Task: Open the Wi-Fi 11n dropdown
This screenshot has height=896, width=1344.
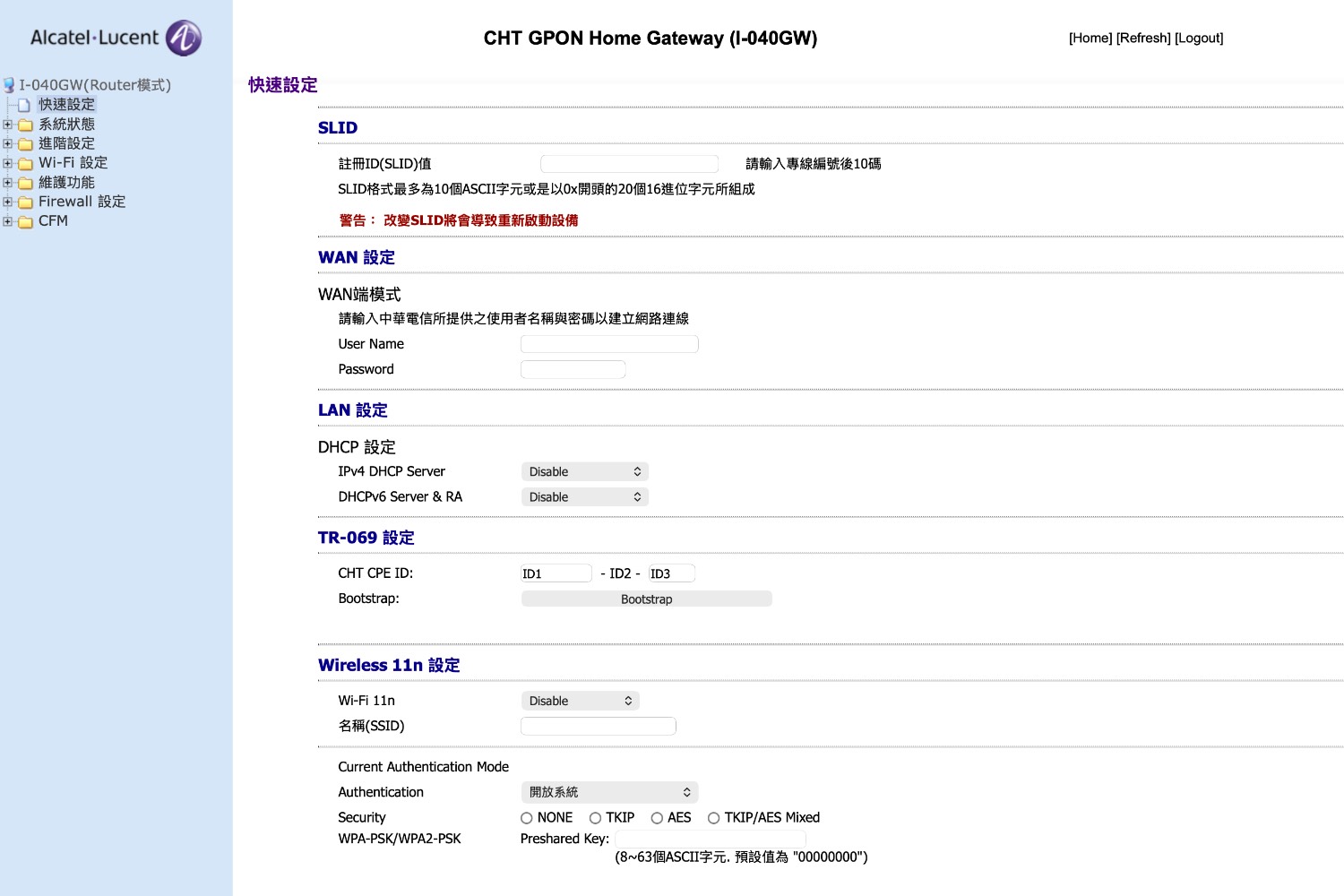Action: click(x=580, y=702)
